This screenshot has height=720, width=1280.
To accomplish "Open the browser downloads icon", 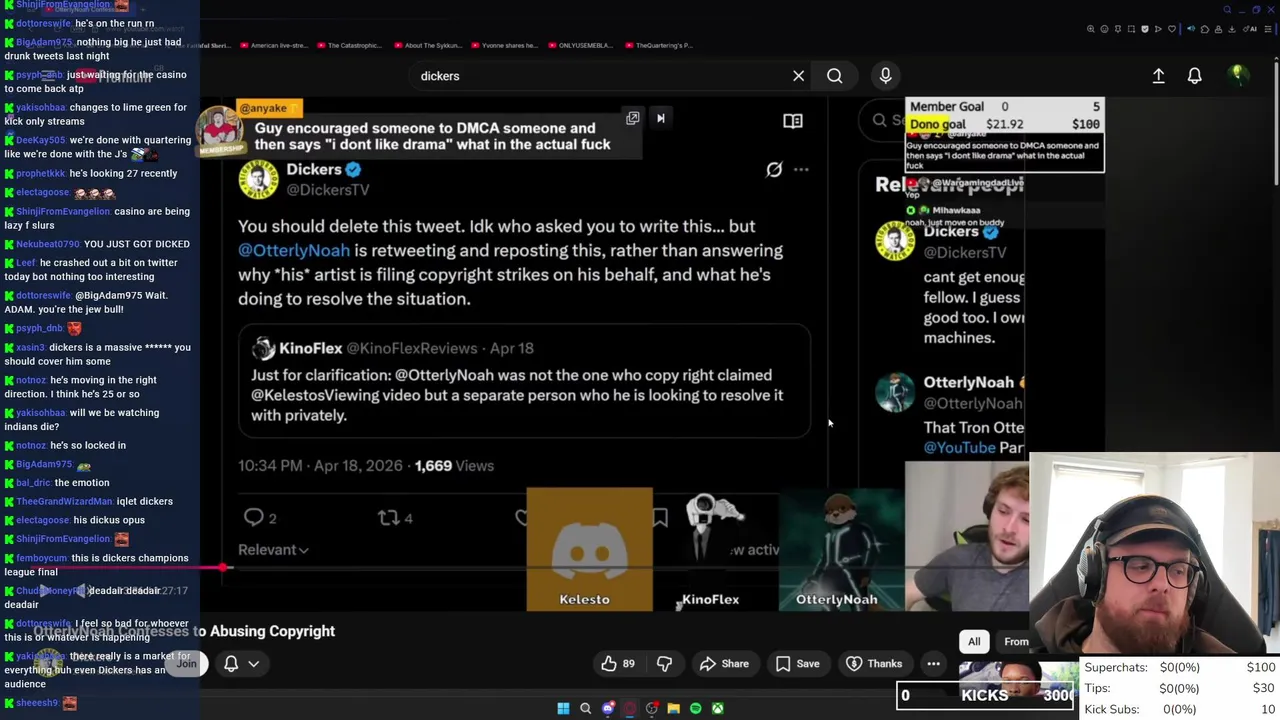I will (x=1231, y=29).
